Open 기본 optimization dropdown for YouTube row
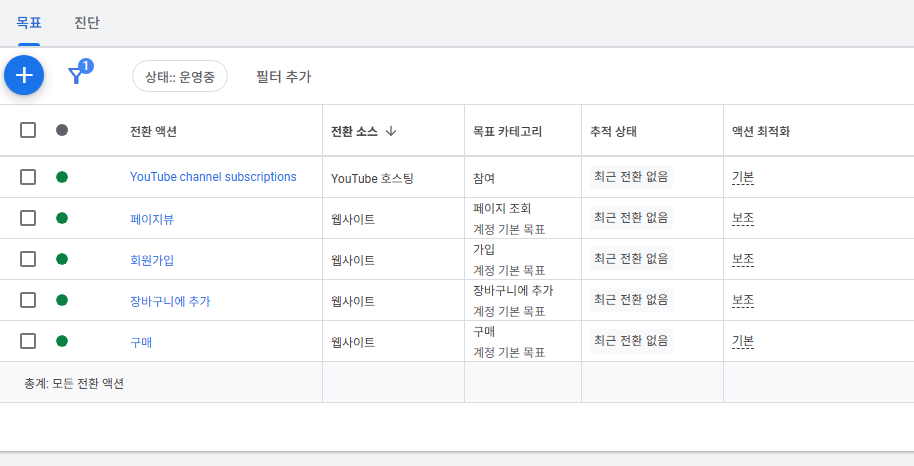The image size is (914, 466). tap(743, 177)
